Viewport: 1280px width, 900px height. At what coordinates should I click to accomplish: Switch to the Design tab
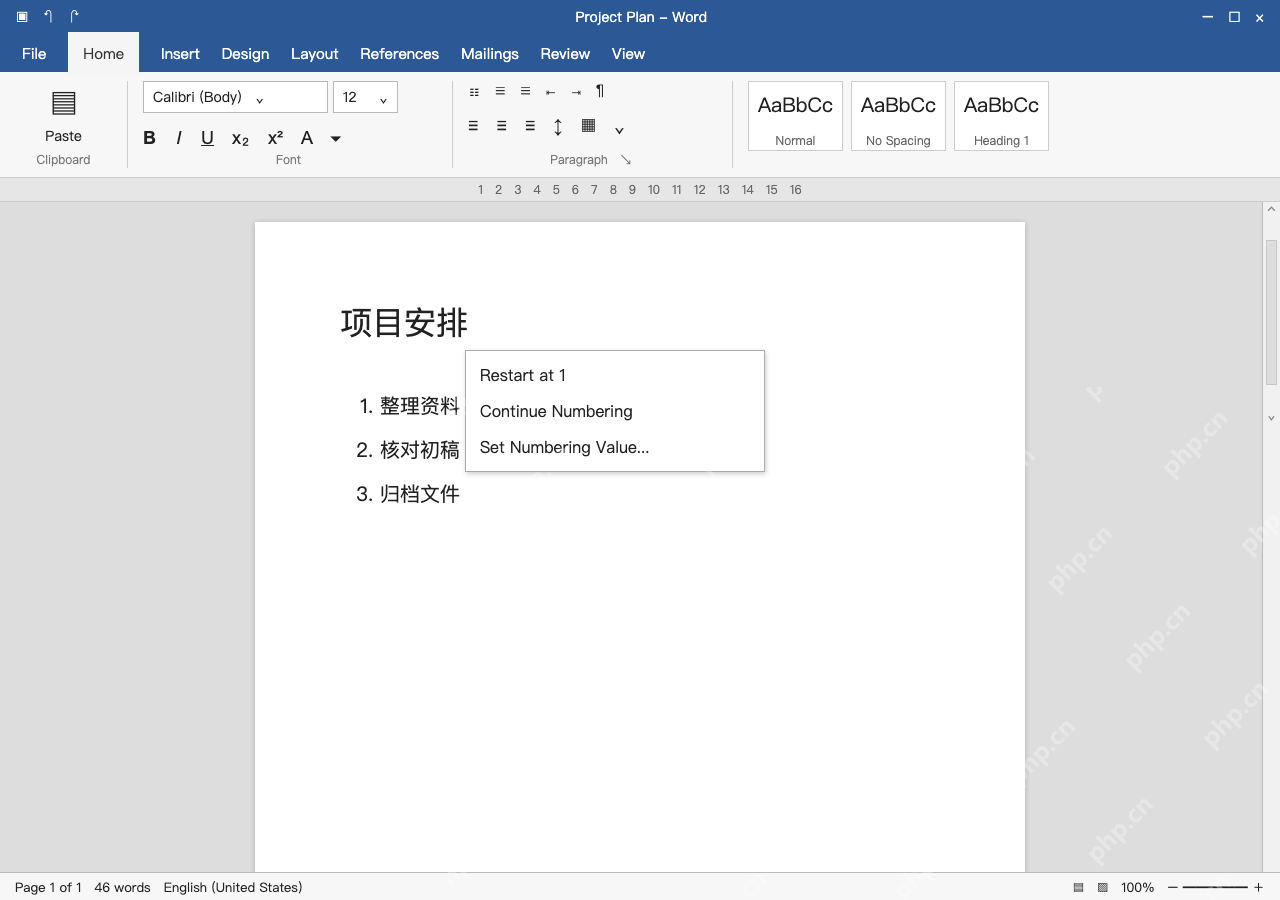point(245,54)
